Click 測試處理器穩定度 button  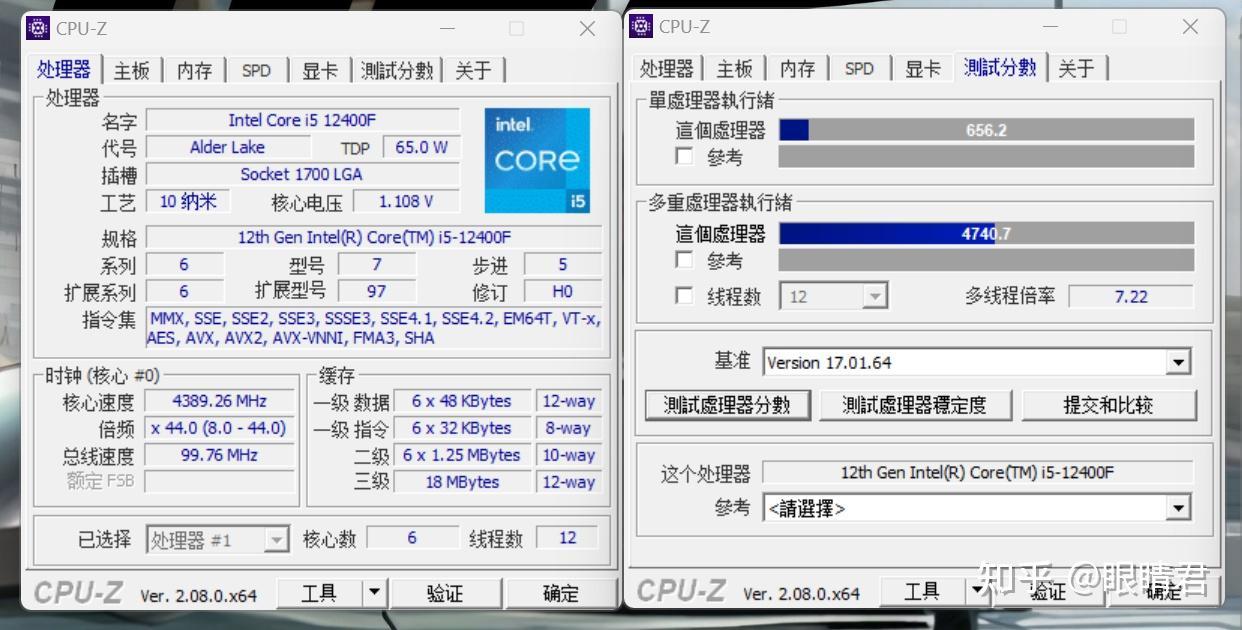coord(914,405)
